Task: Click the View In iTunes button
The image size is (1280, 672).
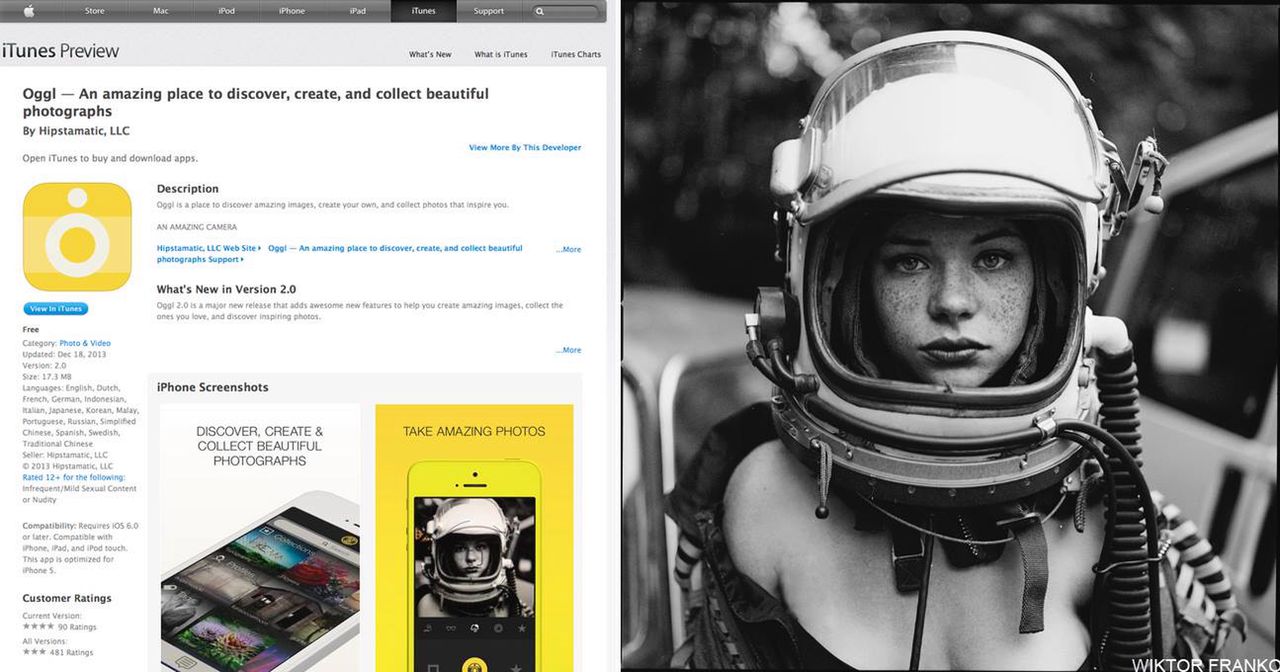Action: [56, 309]
